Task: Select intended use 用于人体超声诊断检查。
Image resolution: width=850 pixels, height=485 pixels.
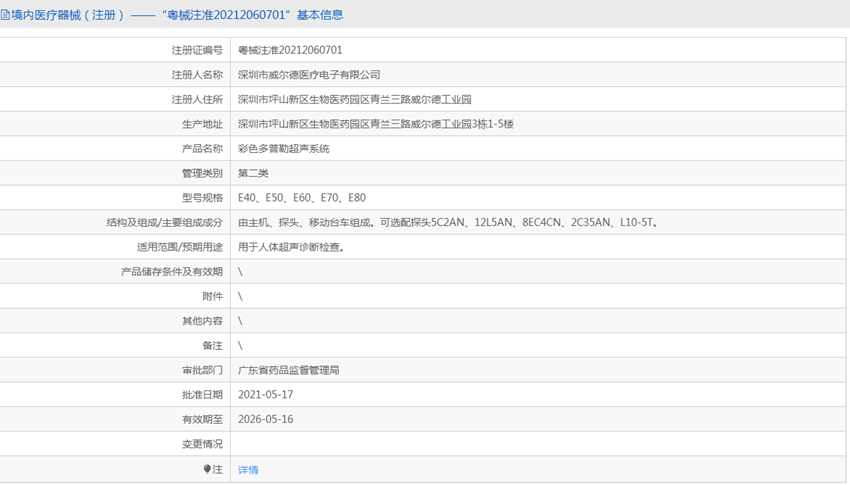Action: tap(292, 247)
